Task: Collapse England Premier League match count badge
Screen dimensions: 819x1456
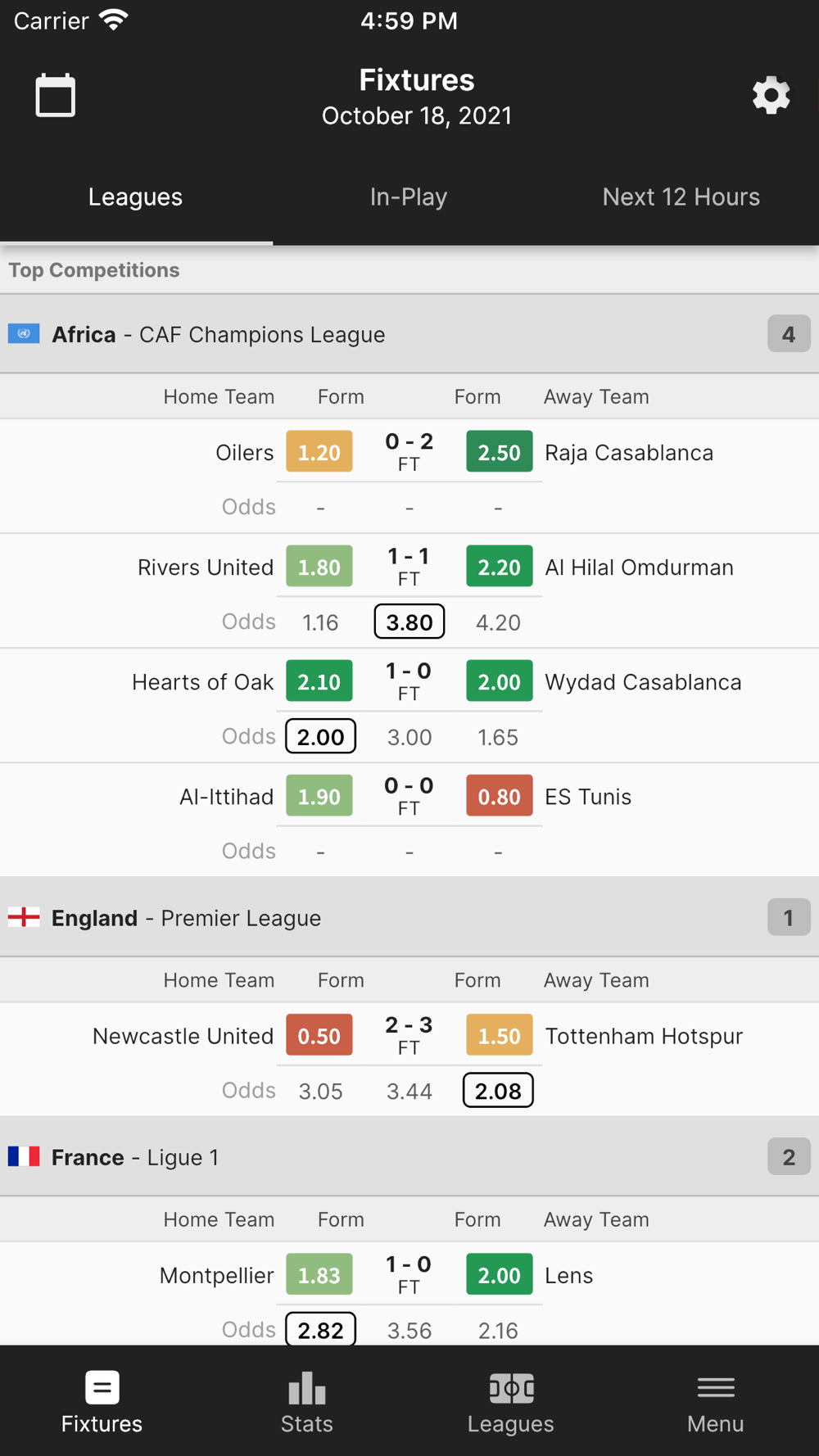Action: click(788, 917)
